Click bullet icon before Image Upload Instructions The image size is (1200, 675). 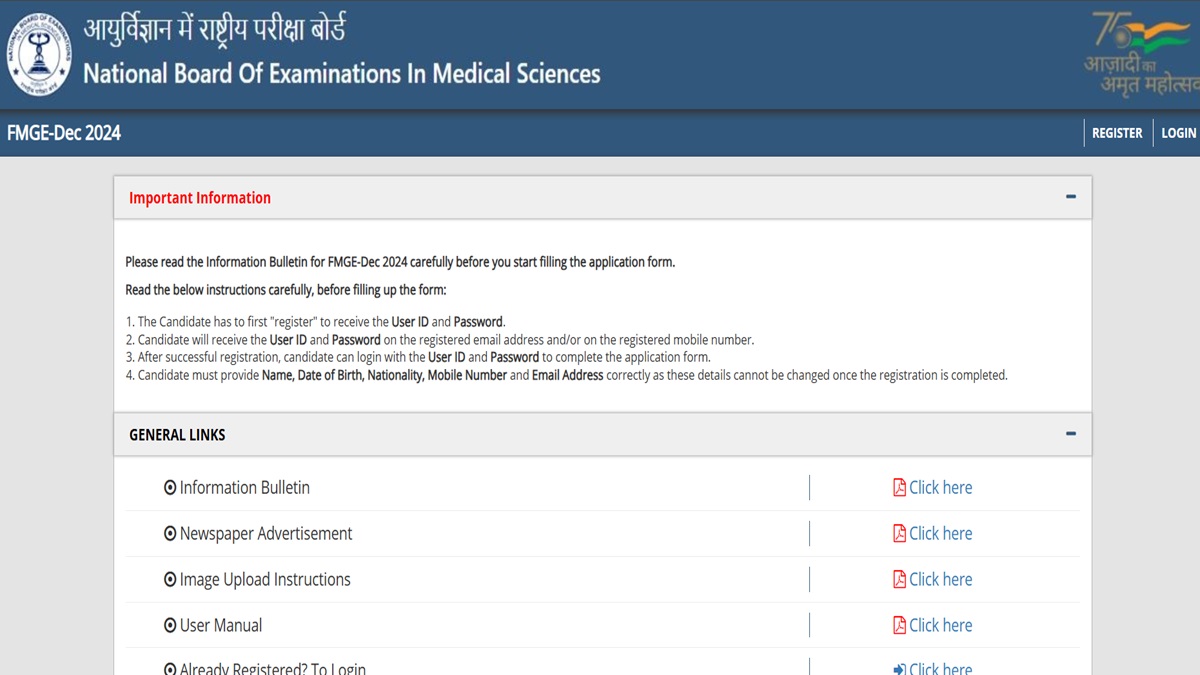coord(170,580)
